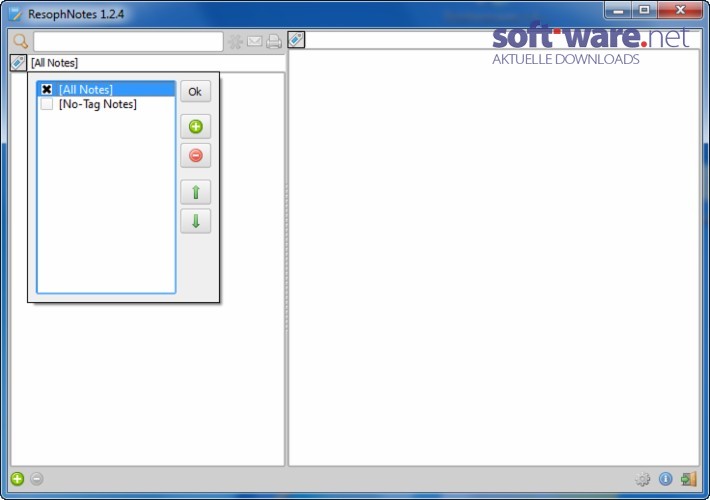Viewport: 710px width, 500px height.
Task: Open settings via the gear icon
Action: [x=642, y=479]
